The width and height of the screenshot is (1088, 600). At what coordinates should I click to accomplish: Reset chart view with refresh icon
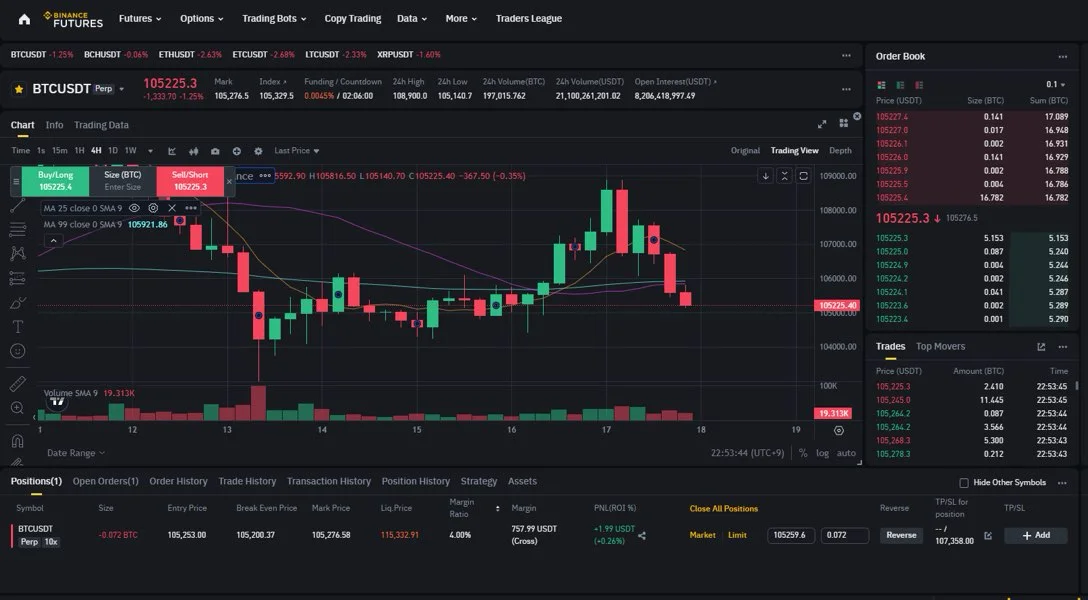click(803, 176)
